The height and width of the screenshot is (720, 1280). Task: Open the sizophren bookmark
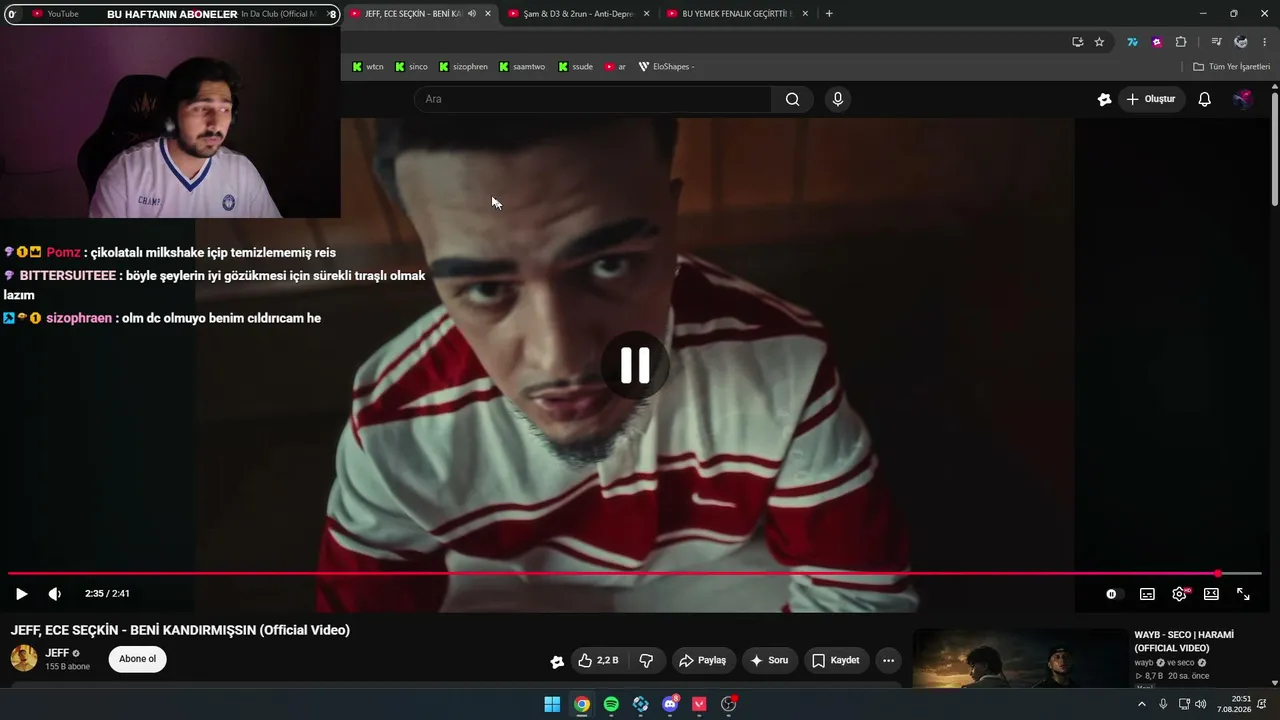click(x=464, y=67)
